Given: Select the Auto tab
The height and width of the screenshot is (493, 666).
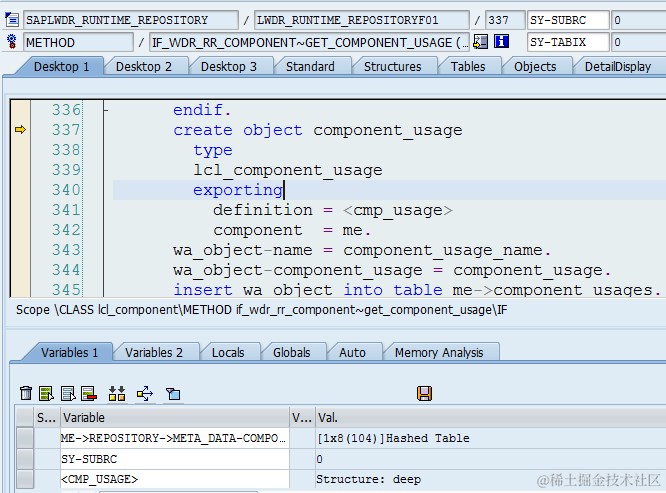Looking at the screenshot, I should pyautogui.click(x=353, y=352).
